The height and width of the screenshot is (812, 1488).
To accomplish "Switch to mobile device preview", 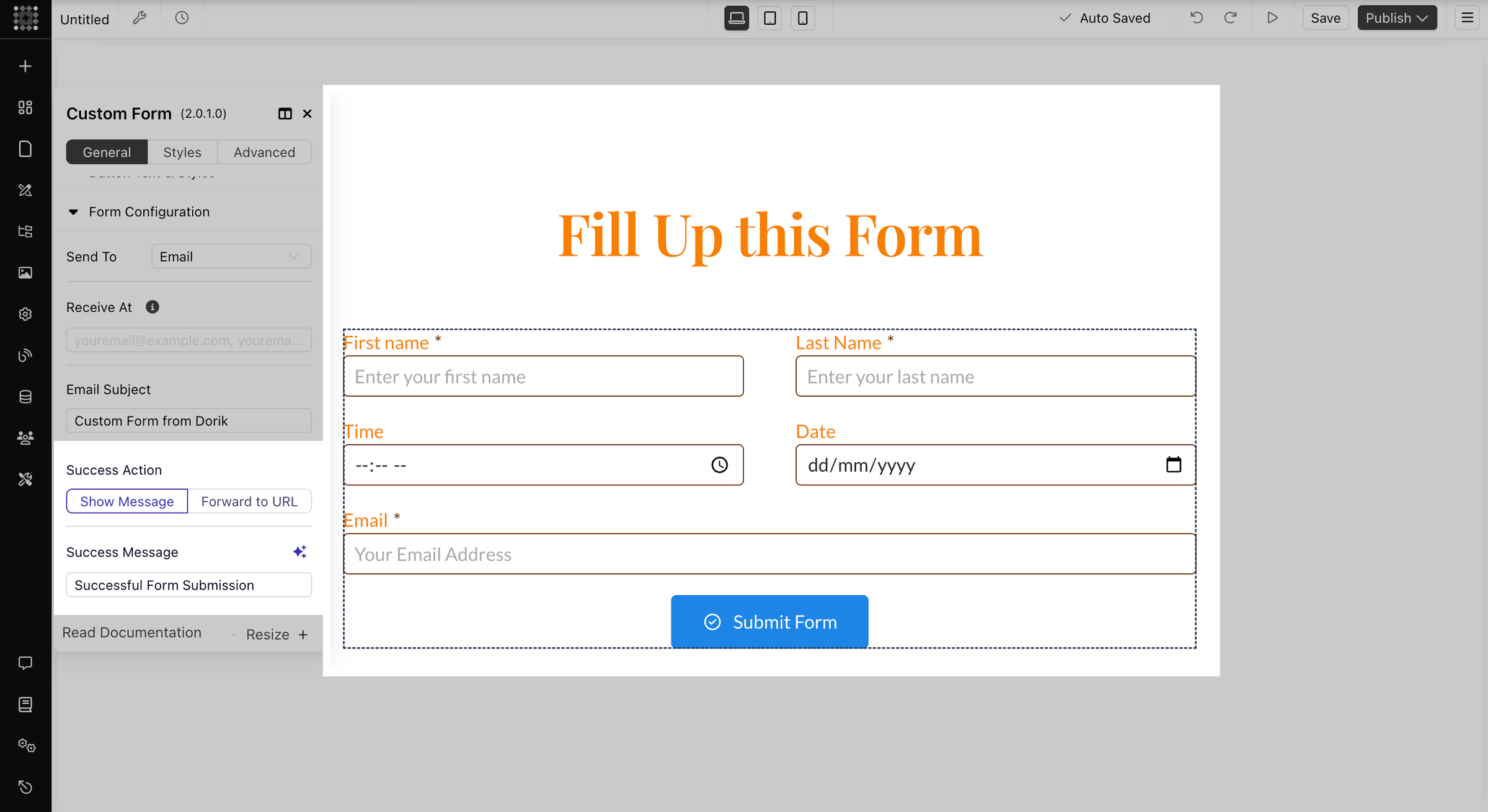I will (x=802, y=18).
